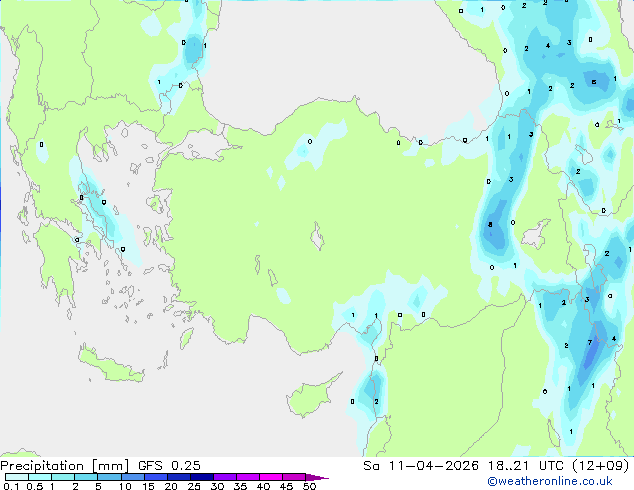Select the 5–10 mm legend color swatch

point(109,477)
